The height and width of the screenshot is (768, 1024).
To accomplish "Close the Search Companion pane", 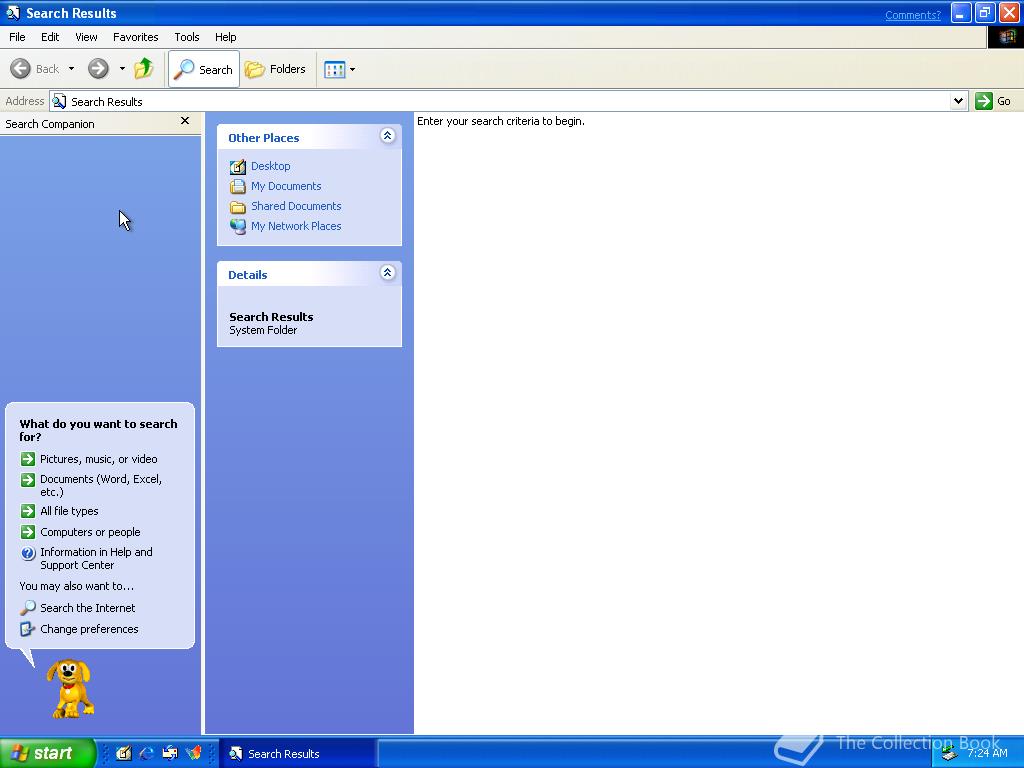I will (x=185, y=121).
